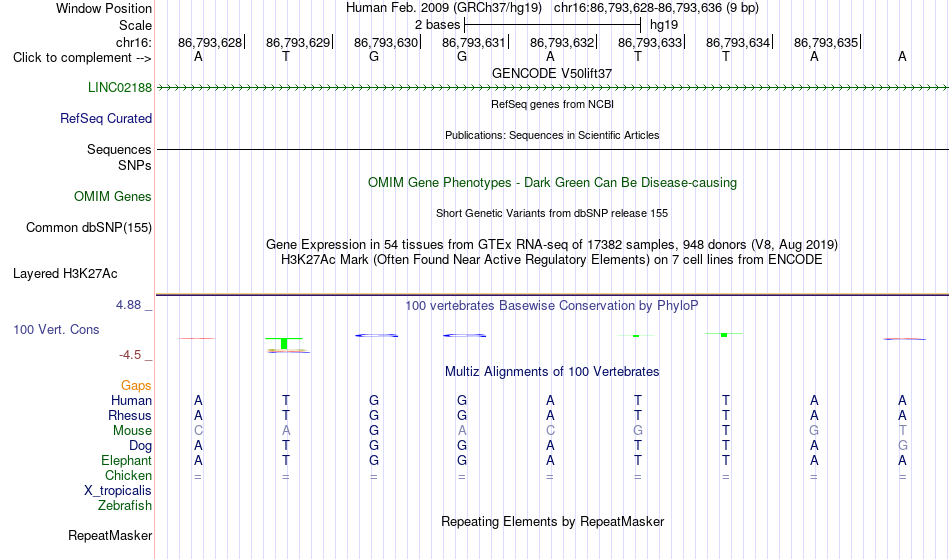Select the RepeatMasker track label
The image size is (950, 559).
pos(110,535)
